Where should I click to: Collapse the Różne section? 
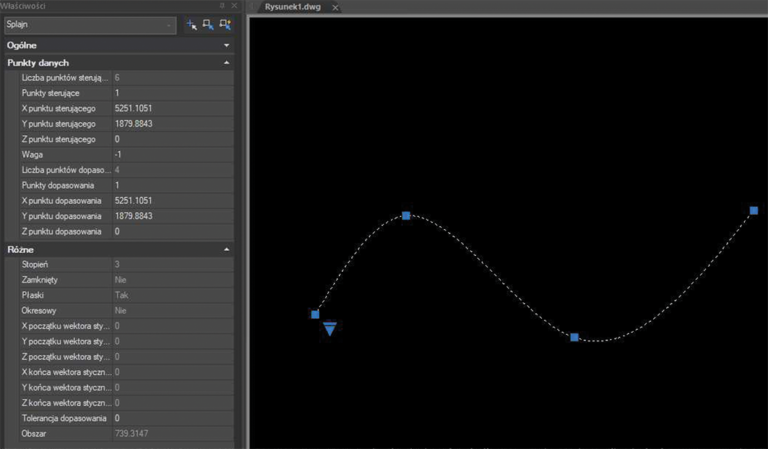226,249
